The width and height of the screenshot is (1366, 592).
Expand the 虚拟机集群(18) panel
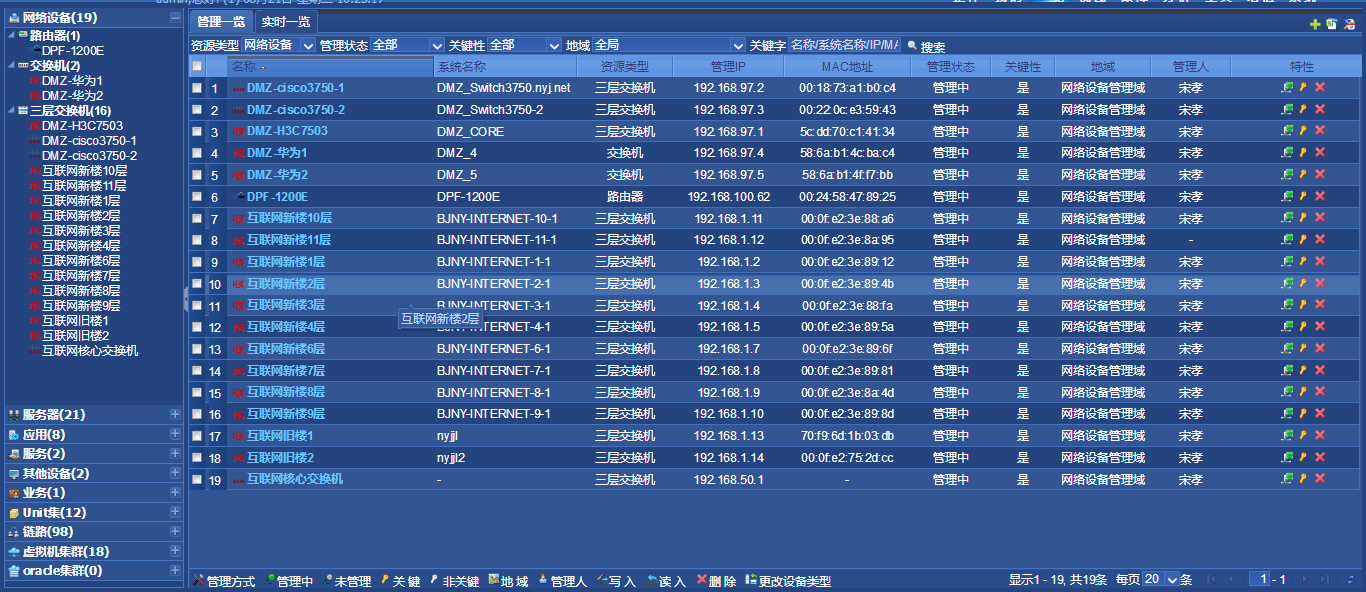pyautogui.click(x=175, y=551)
